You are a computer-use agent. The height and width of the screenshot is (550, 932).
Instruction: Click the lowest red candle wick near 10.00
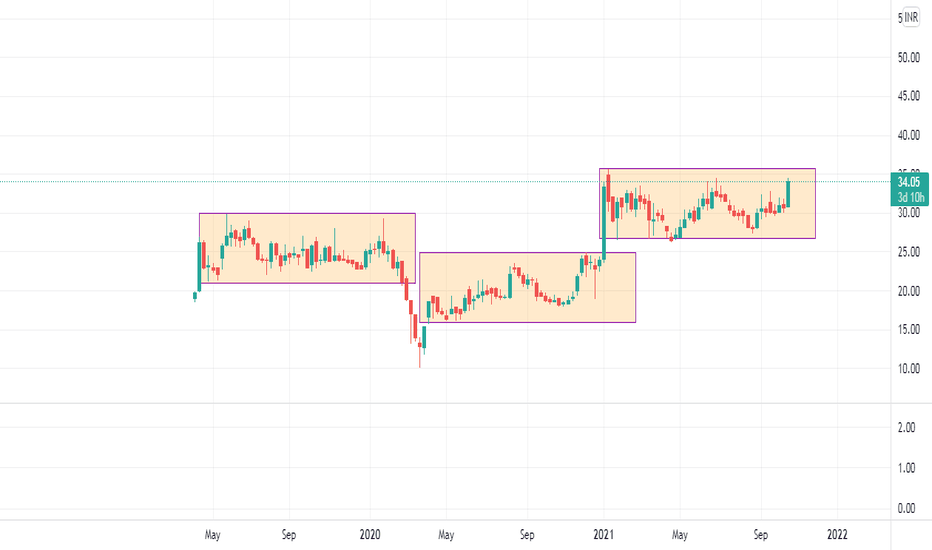pos(420,355)
